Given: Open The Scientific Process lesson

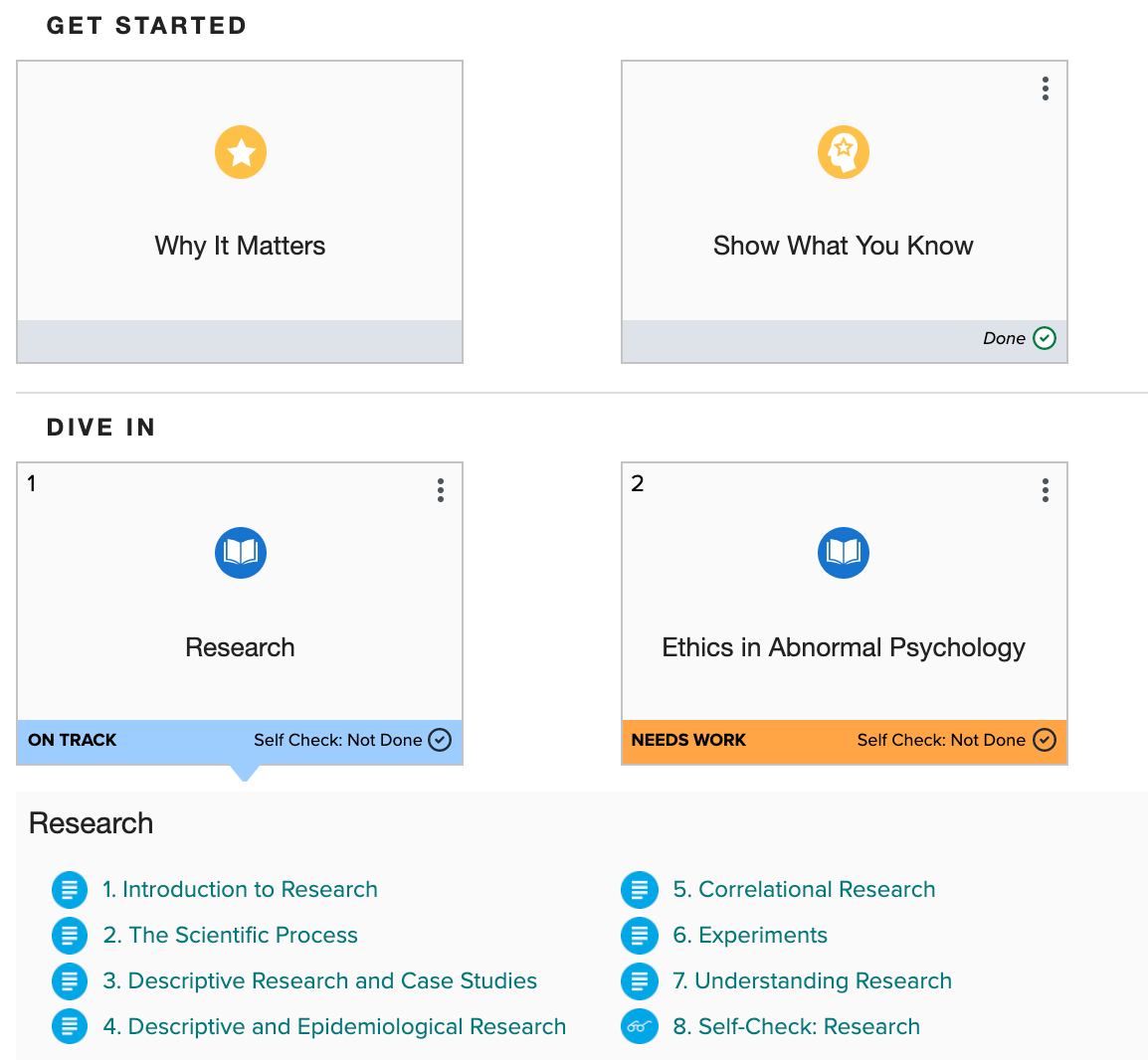Looking at the screenshot, I should point(231,935).
